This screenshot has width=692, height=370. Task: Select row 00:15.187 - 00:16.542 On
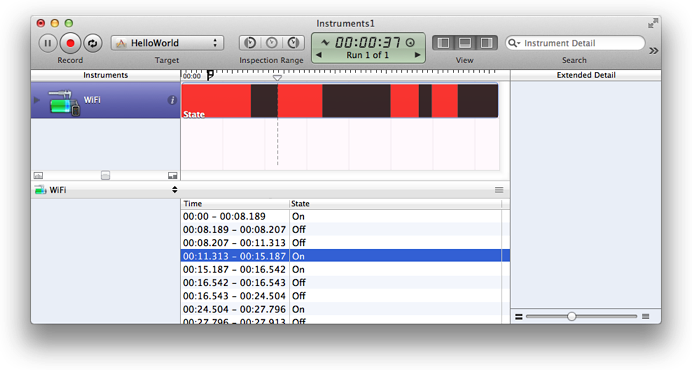[345, 269]
